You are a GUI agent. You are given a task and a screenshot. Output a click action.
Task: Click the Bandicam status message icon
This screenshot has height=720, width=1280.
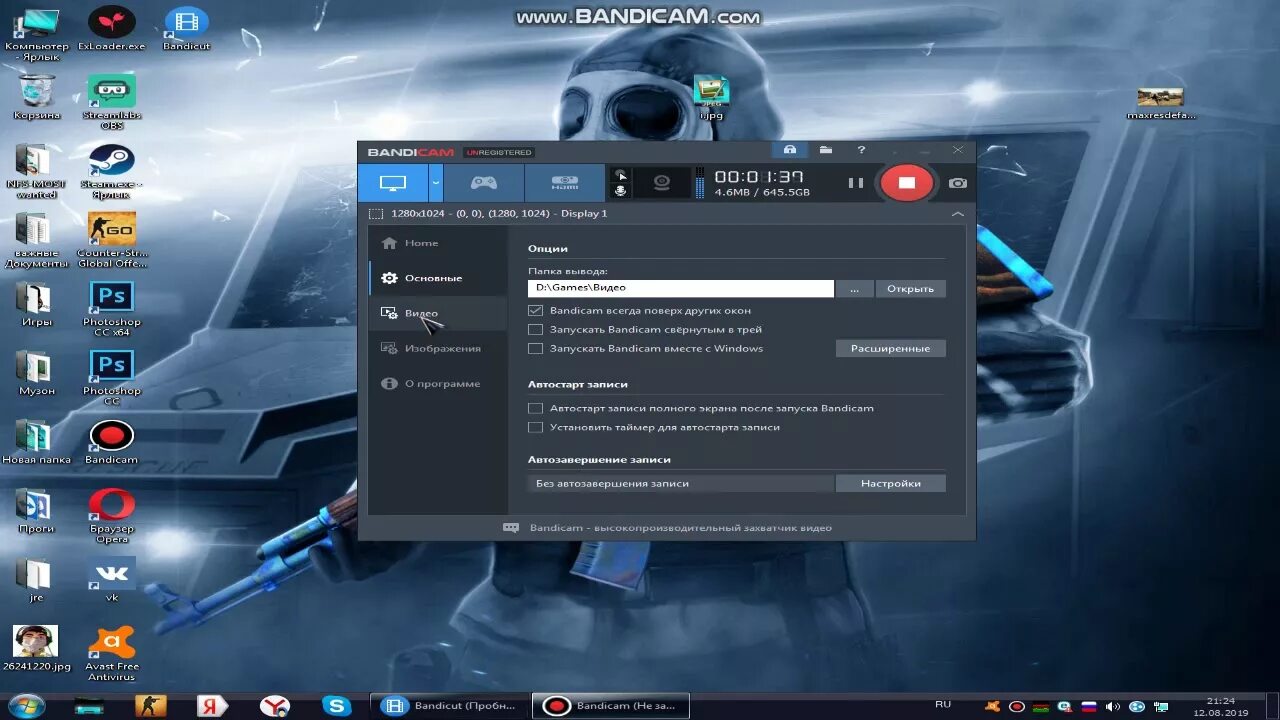pos(511,528)
